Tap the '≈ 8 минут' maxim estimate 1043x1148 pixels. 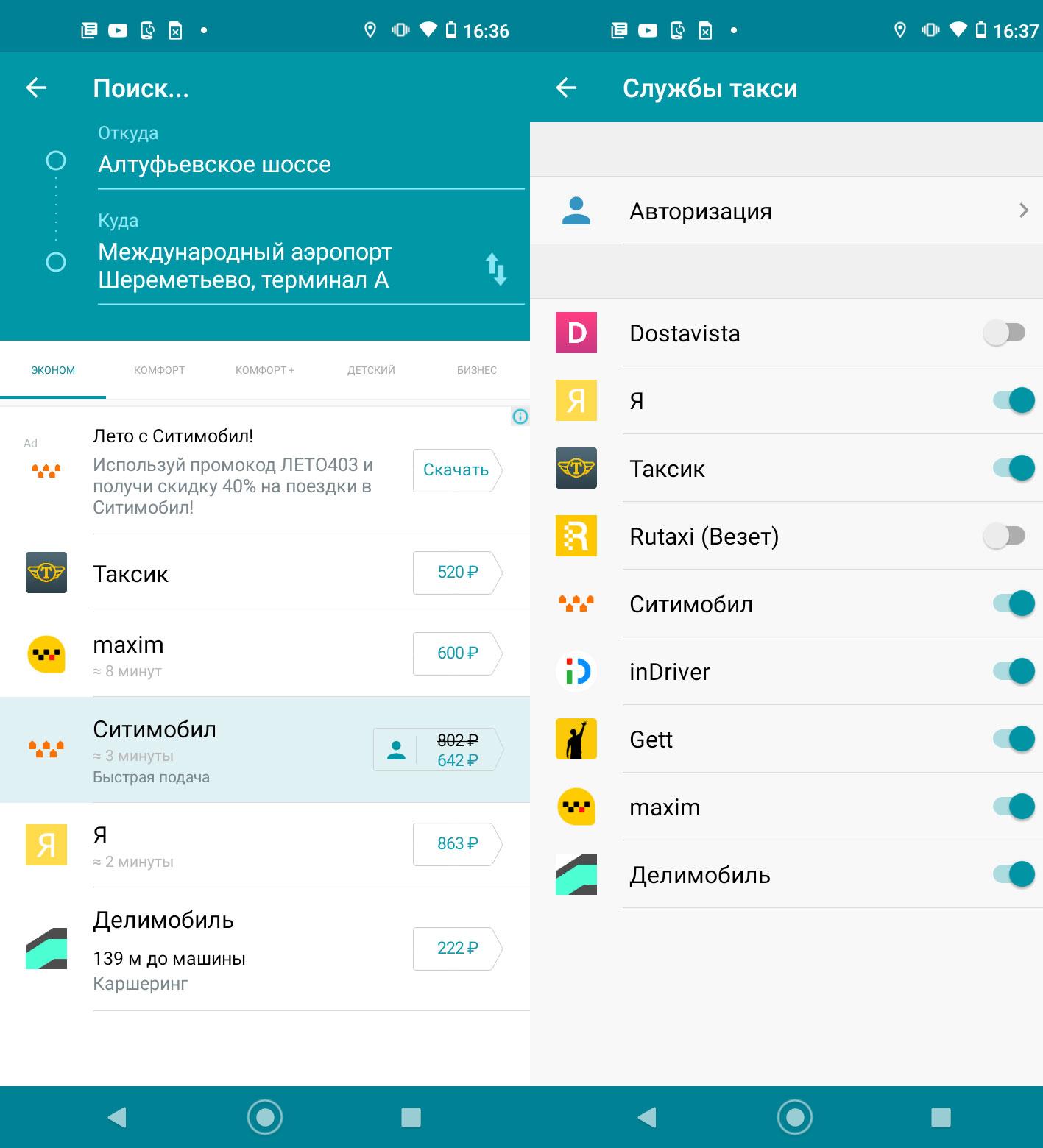pos(127,671)
